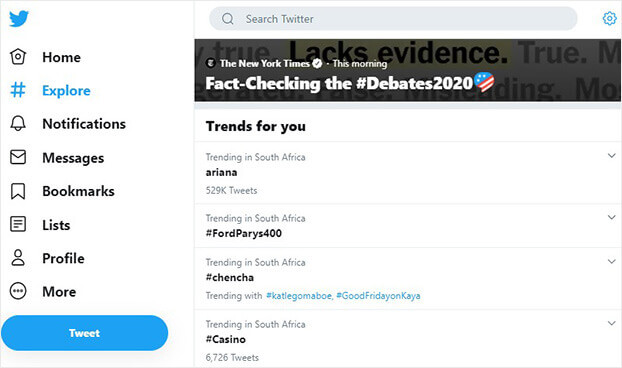Expand options chevron for ariana trend

point(612,155)
